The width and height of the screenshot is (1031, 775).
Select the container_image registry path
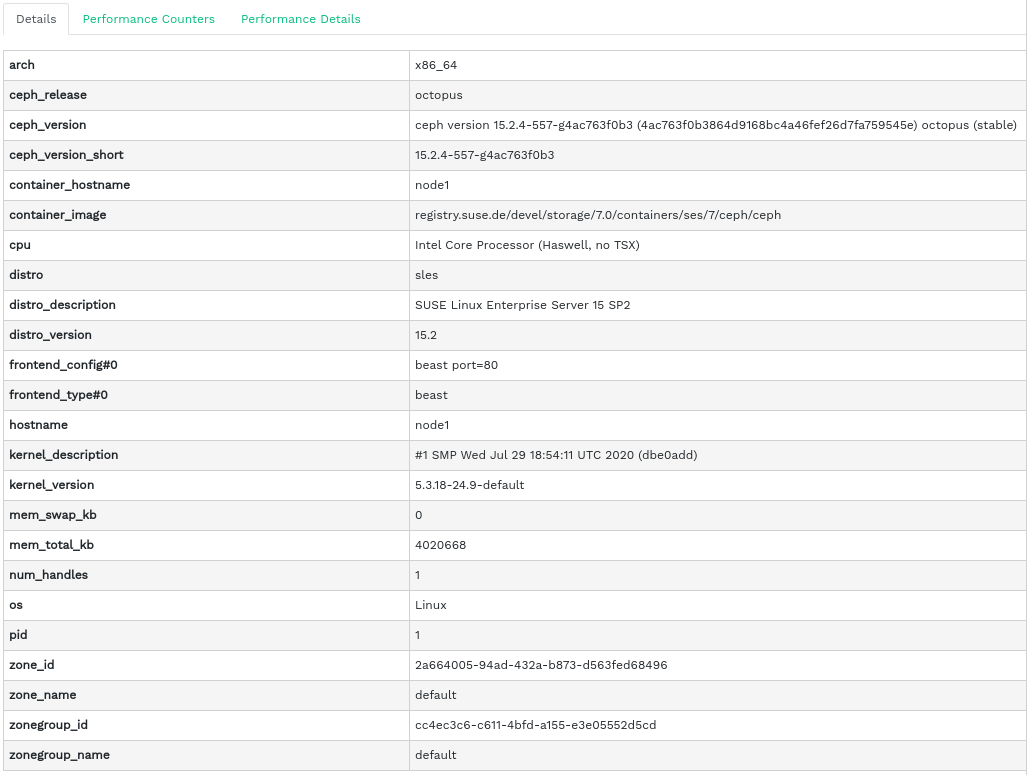click(x=598, y=215)
